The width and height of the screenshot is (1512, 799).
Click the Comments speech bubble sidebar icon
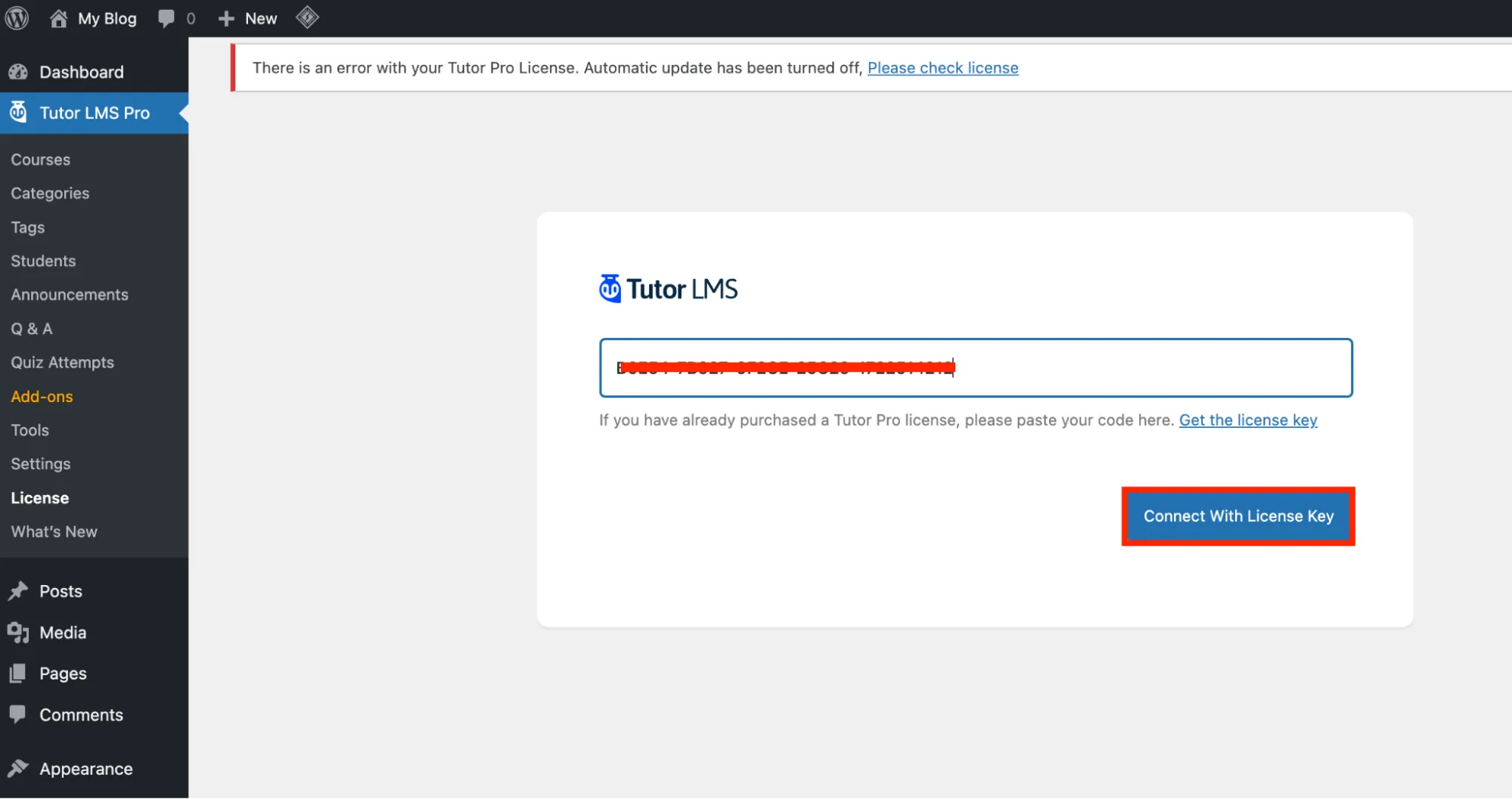tap(17, 714)
